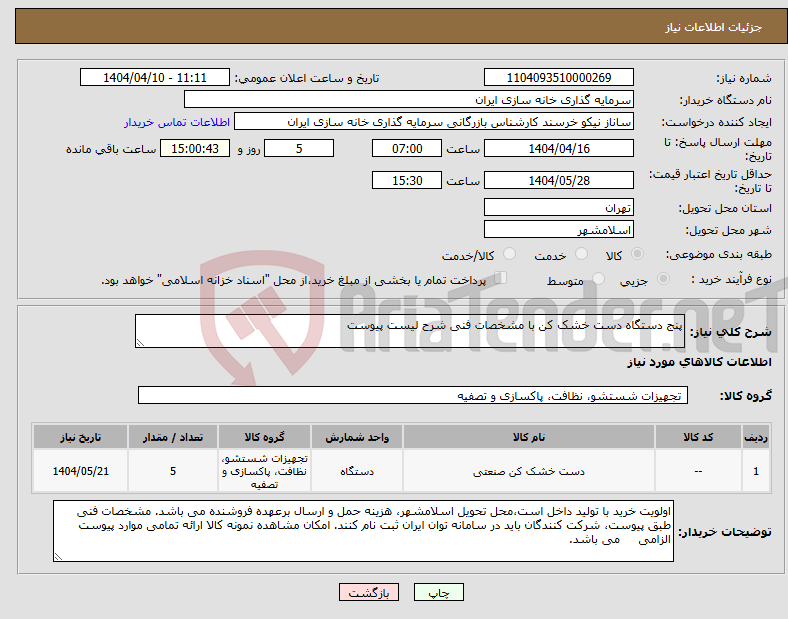Select the کالا/خدمت radio button
Image resolution: width=788 pixels, height=619 pixels.
pos(510,254)
